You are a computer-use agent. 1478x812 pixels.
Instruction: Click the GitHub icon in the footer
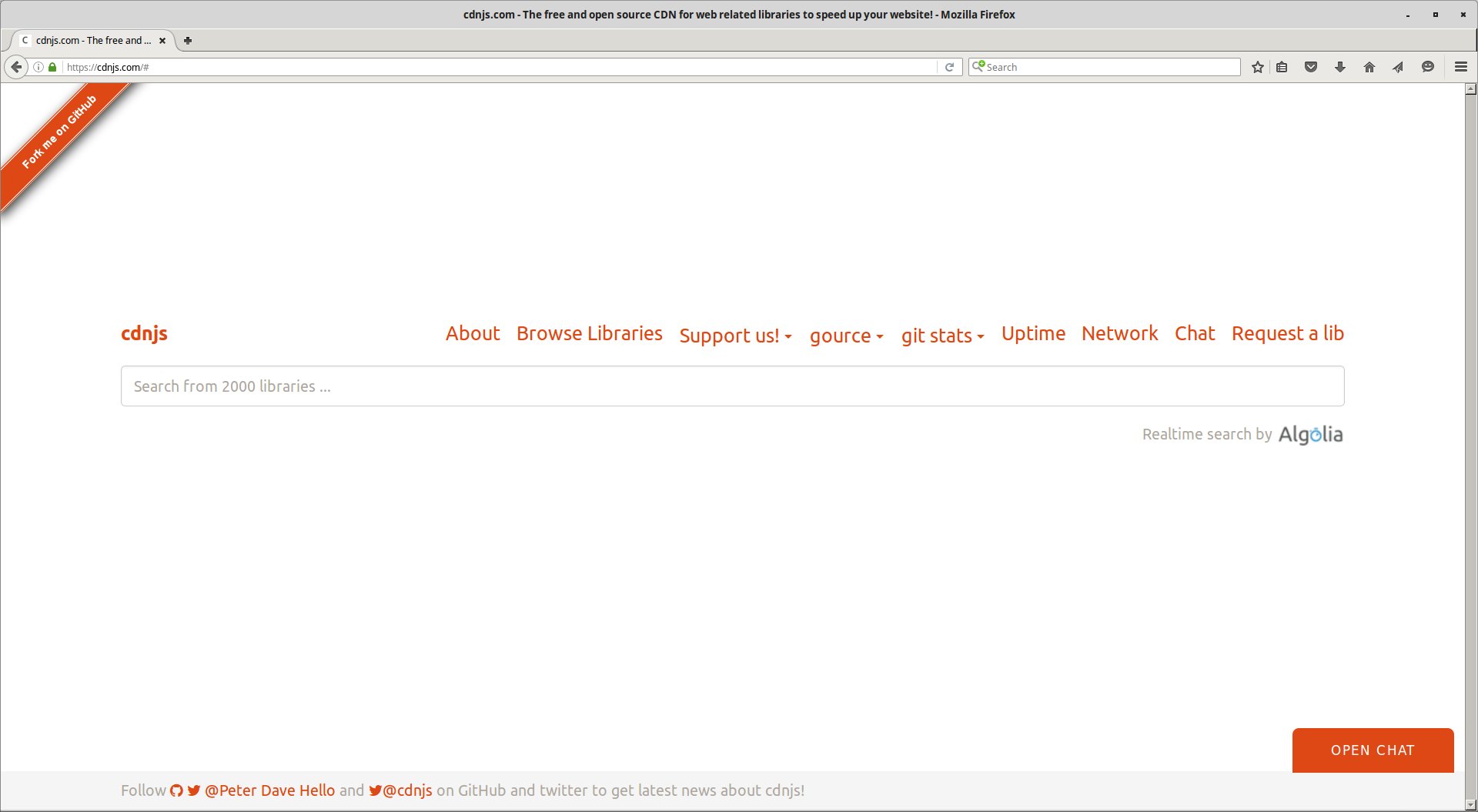177,790
